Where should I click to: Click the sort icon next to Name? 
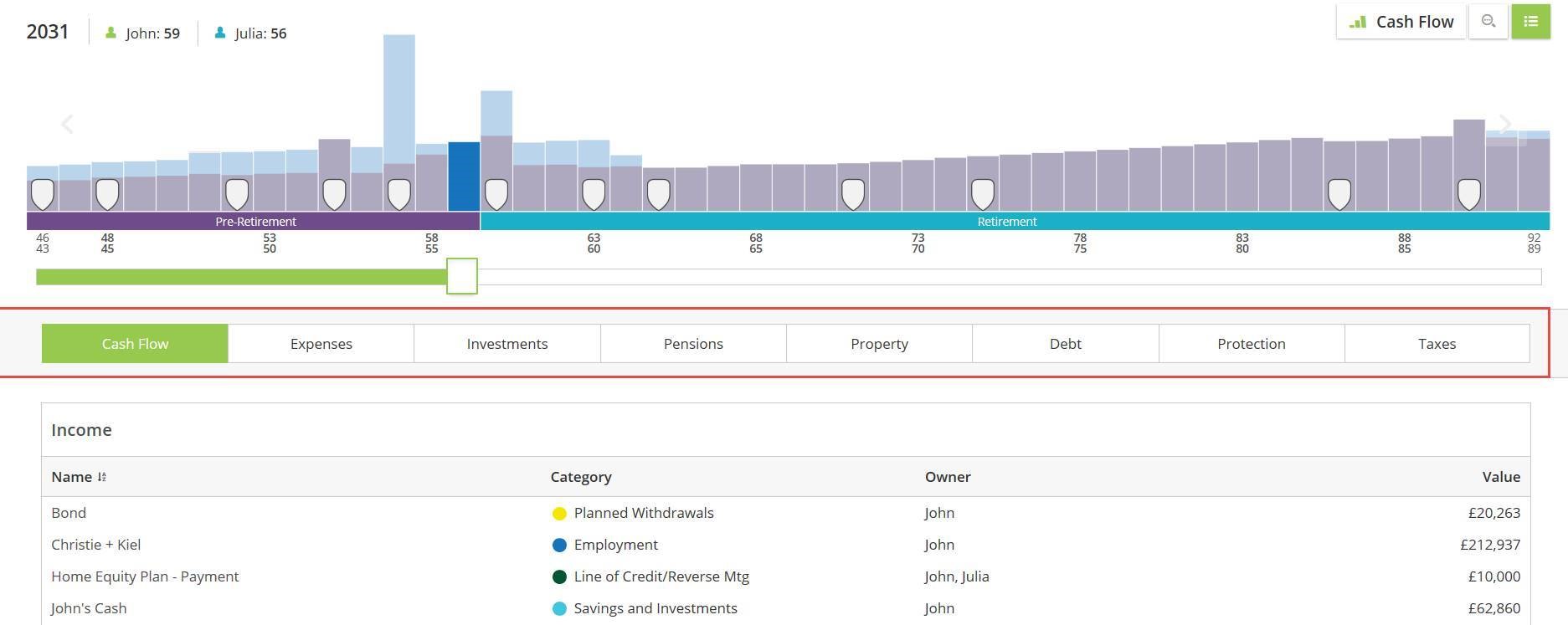[102, 477]
